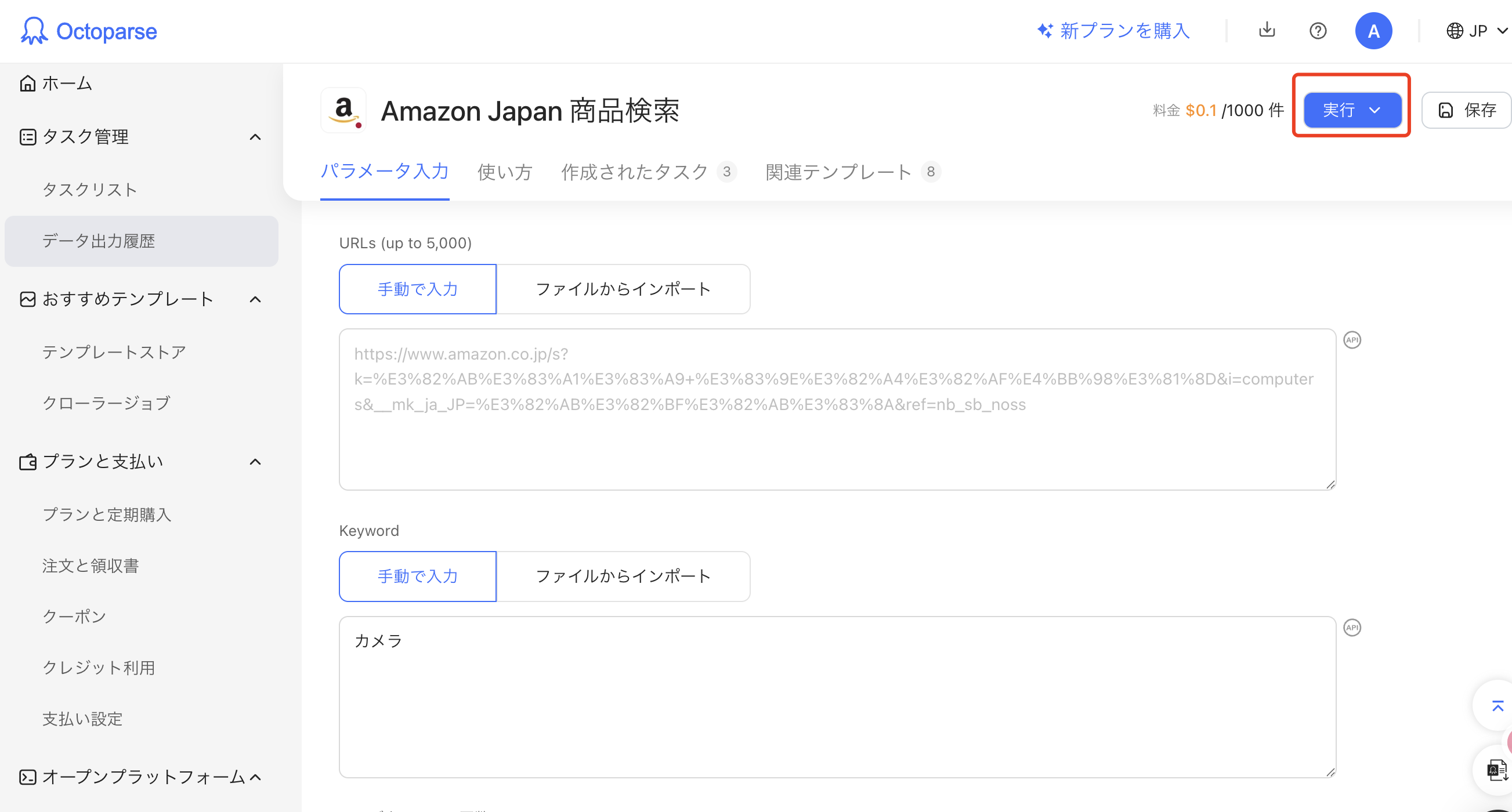This screenshot has height=812, width=1512.
Task: Click the 新プランを購入 link
Action: coord(1124,31)
